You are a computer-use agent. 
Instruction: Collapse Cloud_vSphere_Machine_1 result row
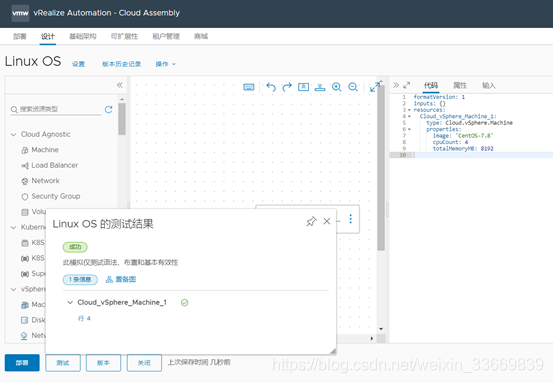pyautogui.click(x=70, y=303)
